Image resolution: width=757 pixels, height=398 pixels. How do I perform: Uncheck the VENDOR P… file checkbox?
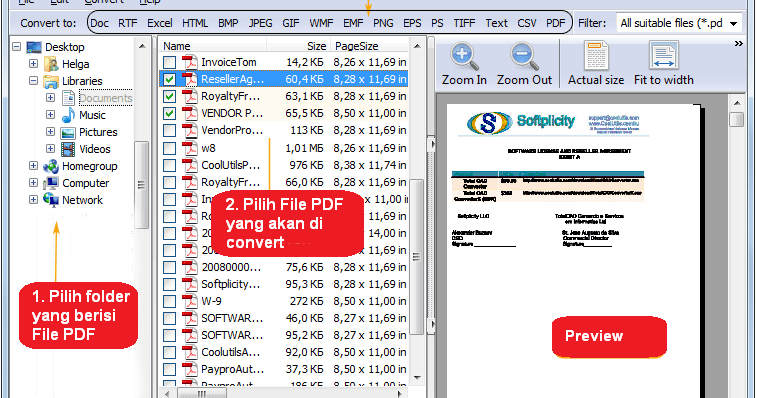[169, 114]
